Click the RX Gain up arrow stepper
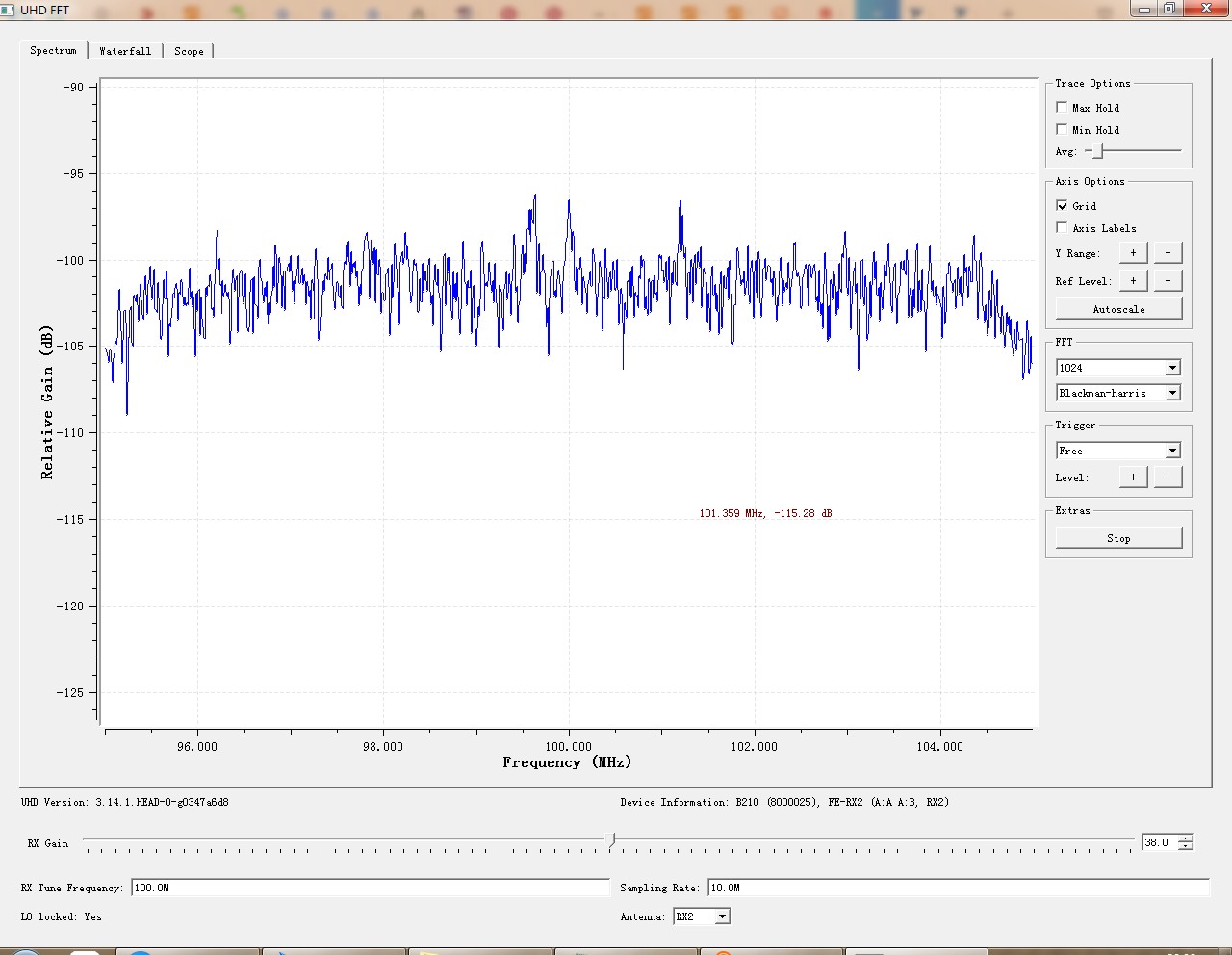Image resolution: width=1232 pixels, height=955 pixels. (x=1185, y=838)
